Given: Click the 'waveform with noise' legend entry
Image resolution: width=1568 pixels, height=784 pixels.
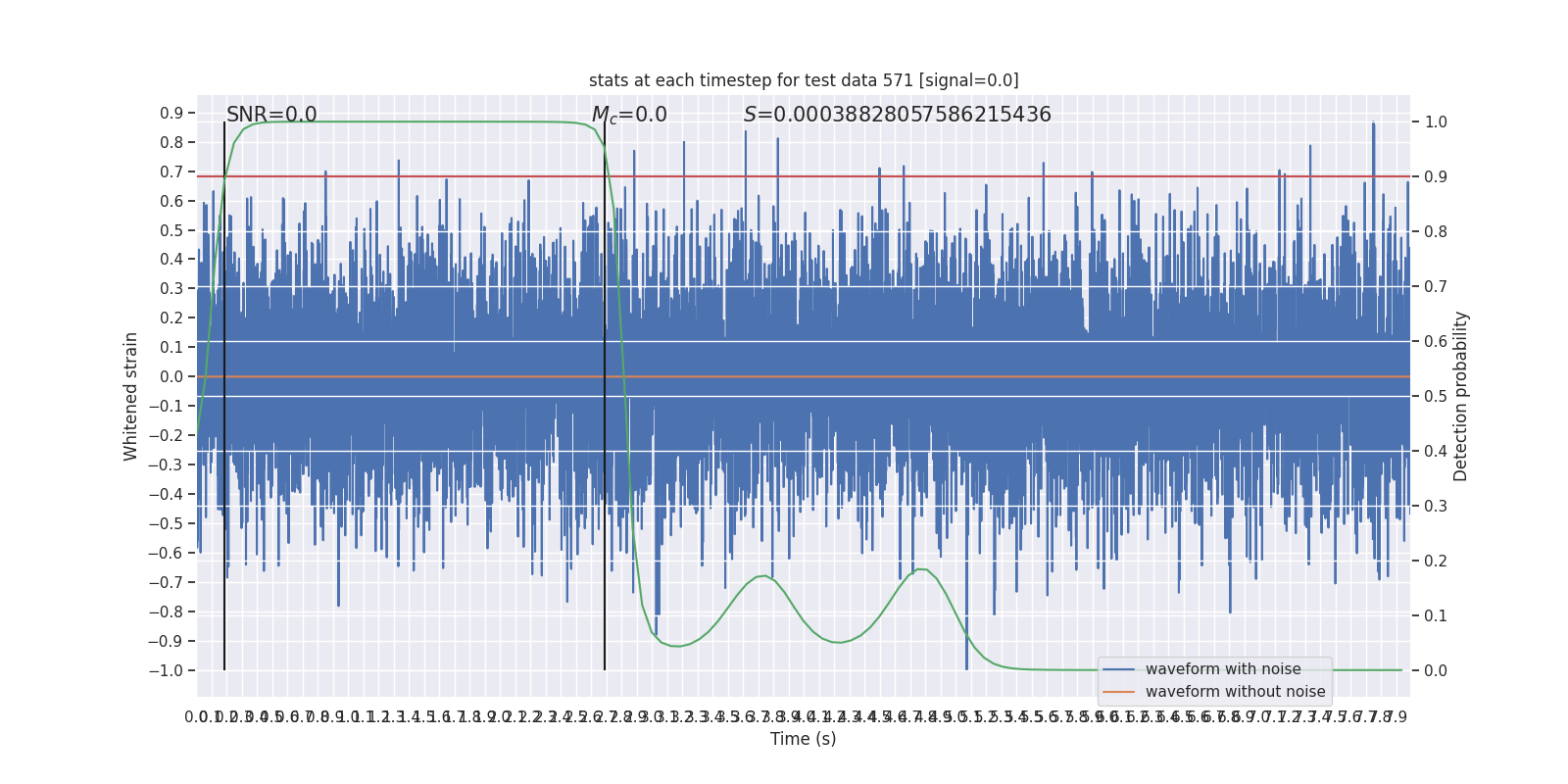Looking at the screenshot, I should tap(1223, 669).
